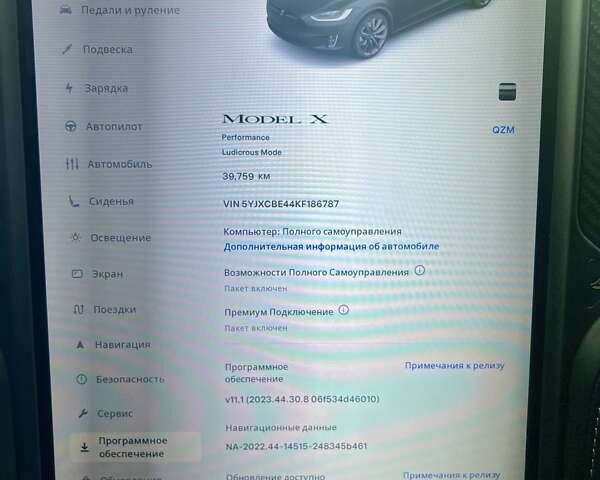Viewport: 600px width, 480px height.
Task: Click the Автомобиль sliders icon
Action: click(x=72, y=164)
